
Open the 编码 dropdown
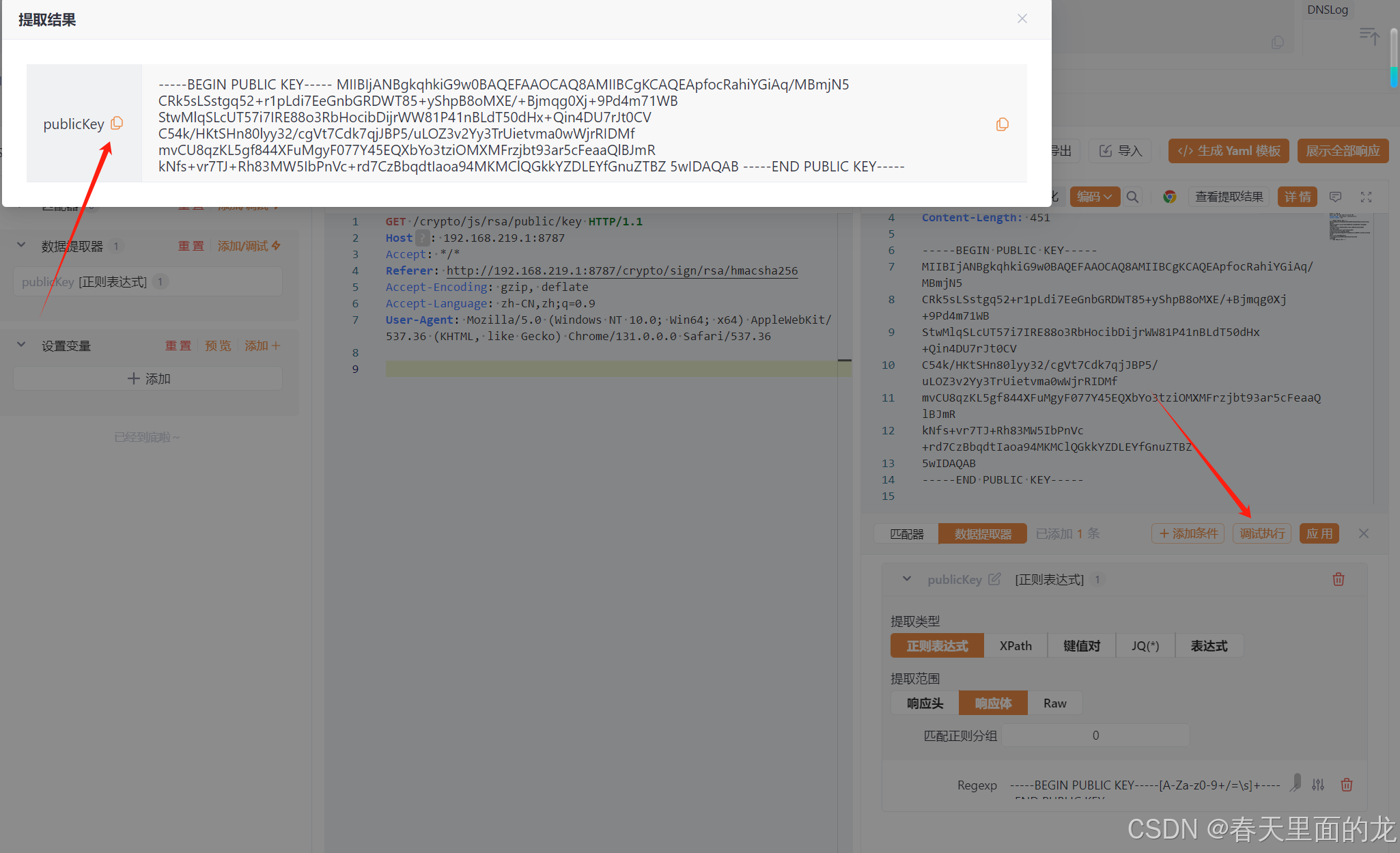(1094, 197)
